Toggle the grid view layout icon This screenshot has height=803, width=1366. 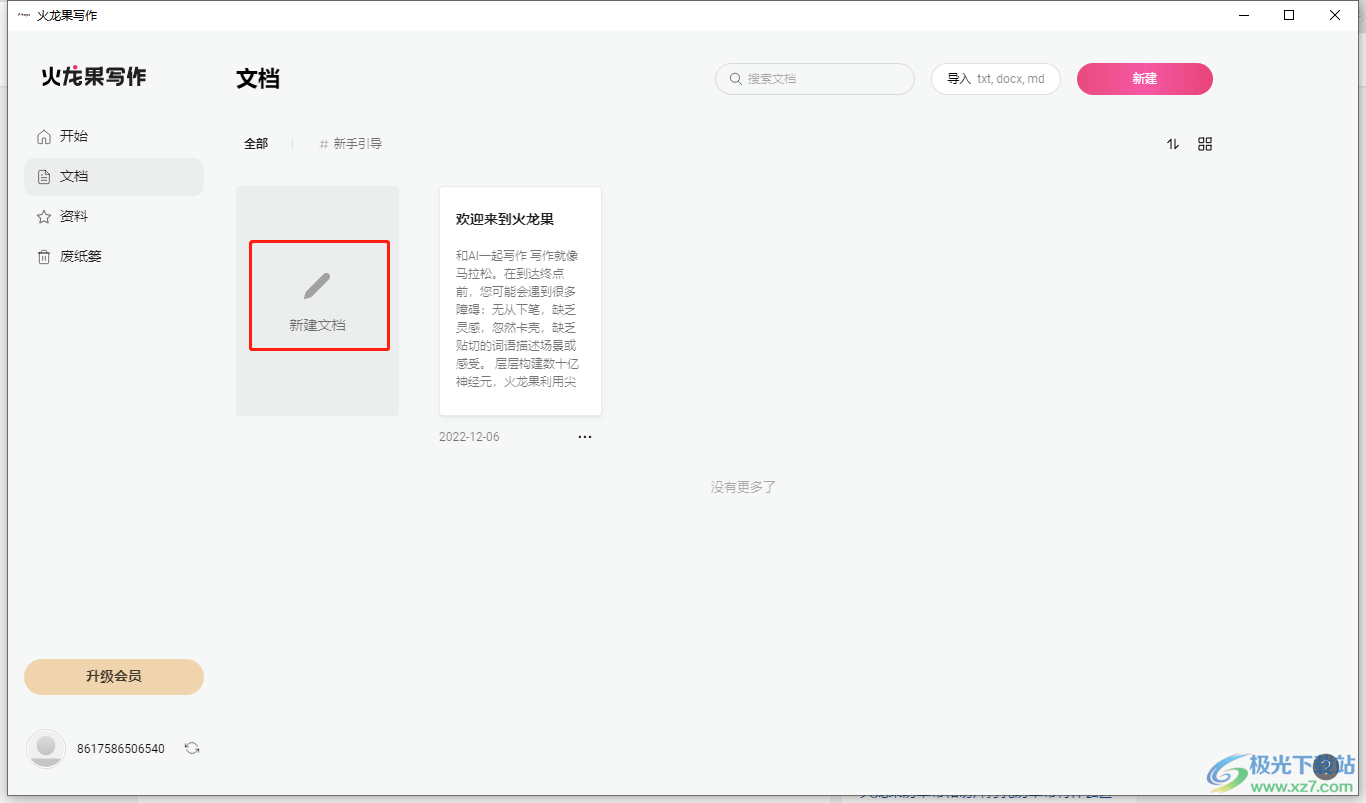tap(1205, 144)
